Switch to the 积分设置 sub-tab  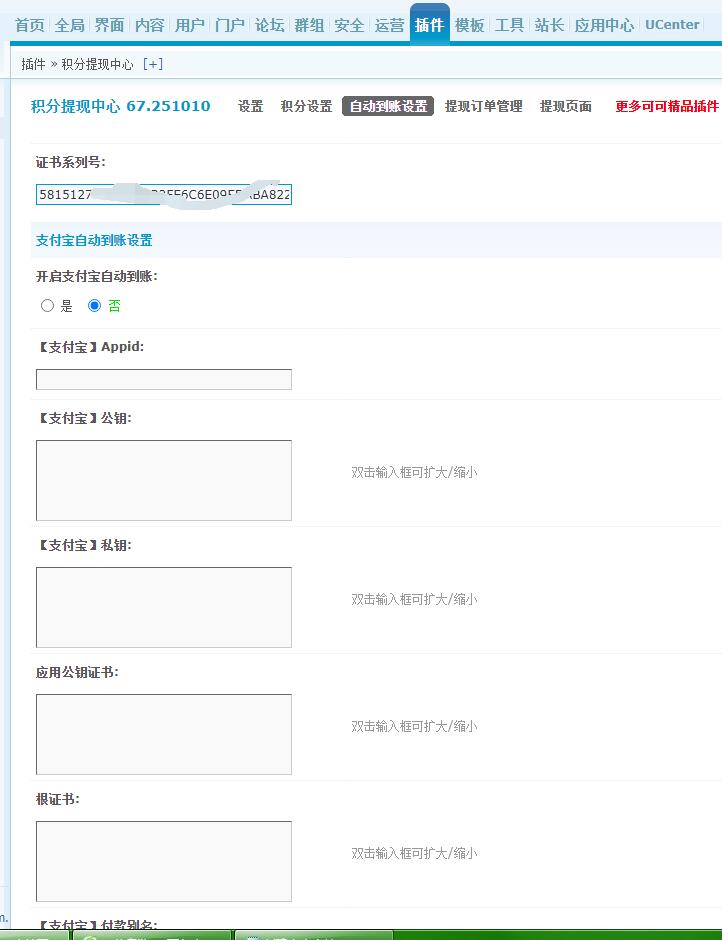(306, 106)
